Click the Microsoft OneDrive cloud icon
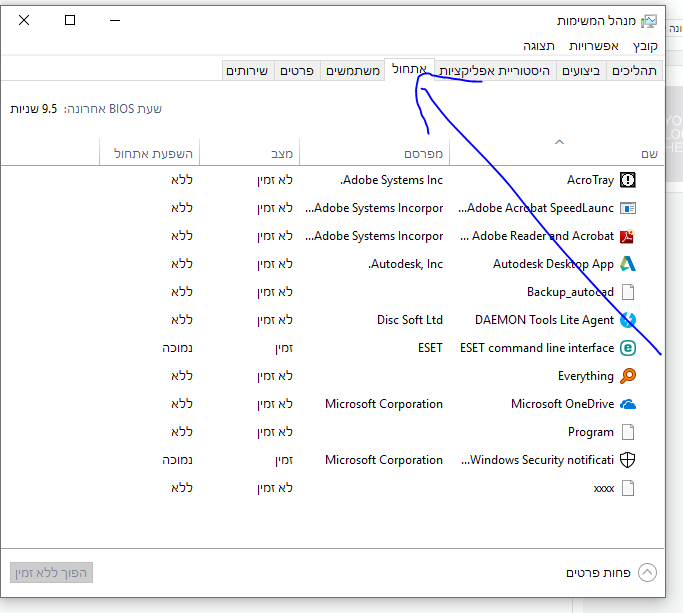683x613 pixels. coord(628,404)
